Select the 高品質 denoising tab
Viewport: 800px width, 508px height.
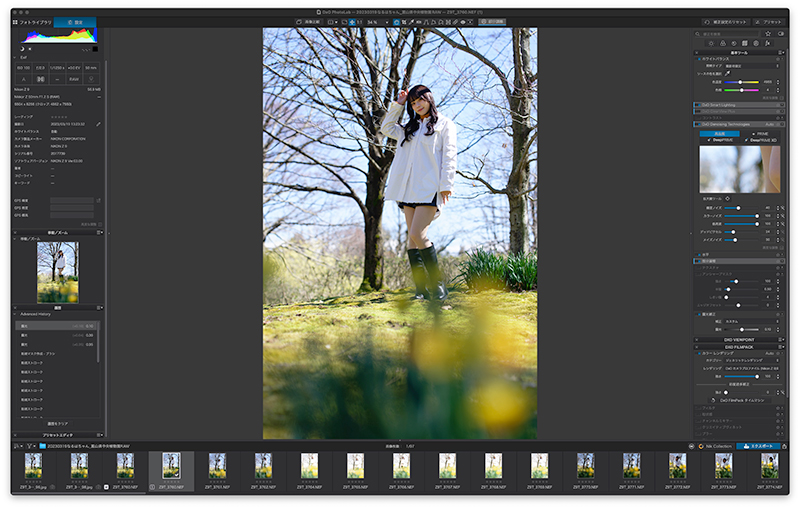[x=720, y=134]
